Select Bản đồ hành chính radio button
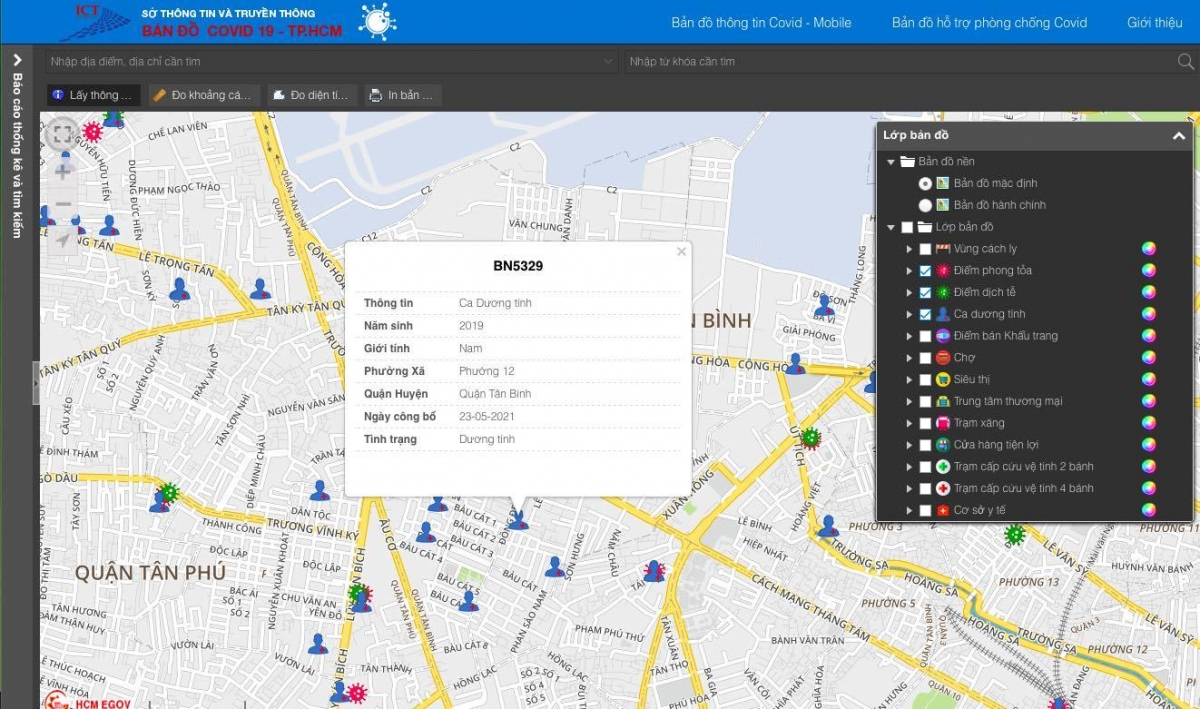The width and height of the screenshot is (1200, 709). click(925, 205)
